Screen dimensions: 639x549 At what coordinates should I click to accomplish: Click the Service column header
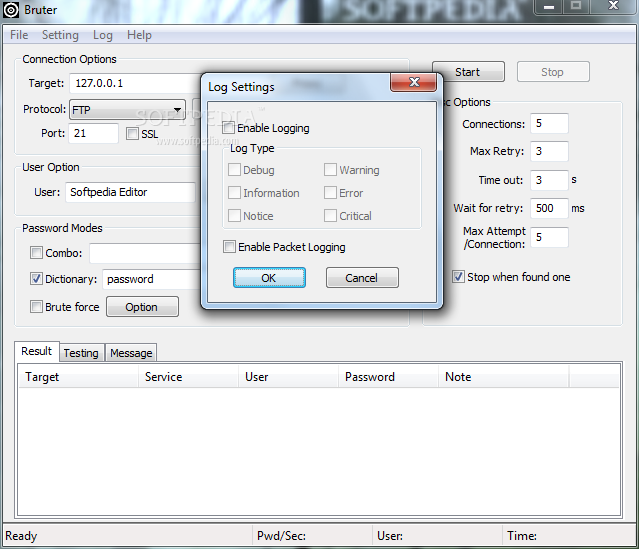pyautogui.click(x=189, y=377)
